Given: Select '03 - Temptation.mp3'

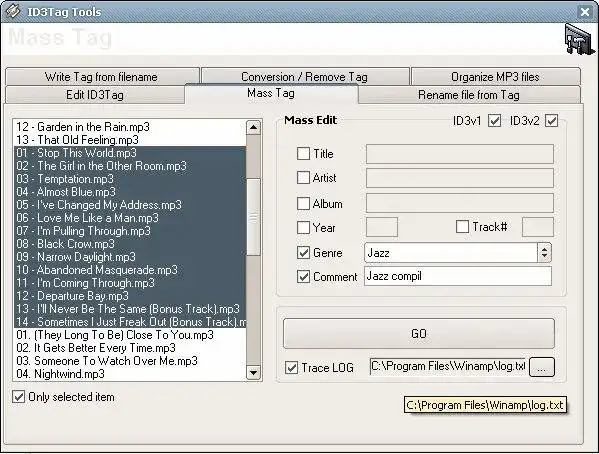Looking at the screenshot, I should (130, 179).
